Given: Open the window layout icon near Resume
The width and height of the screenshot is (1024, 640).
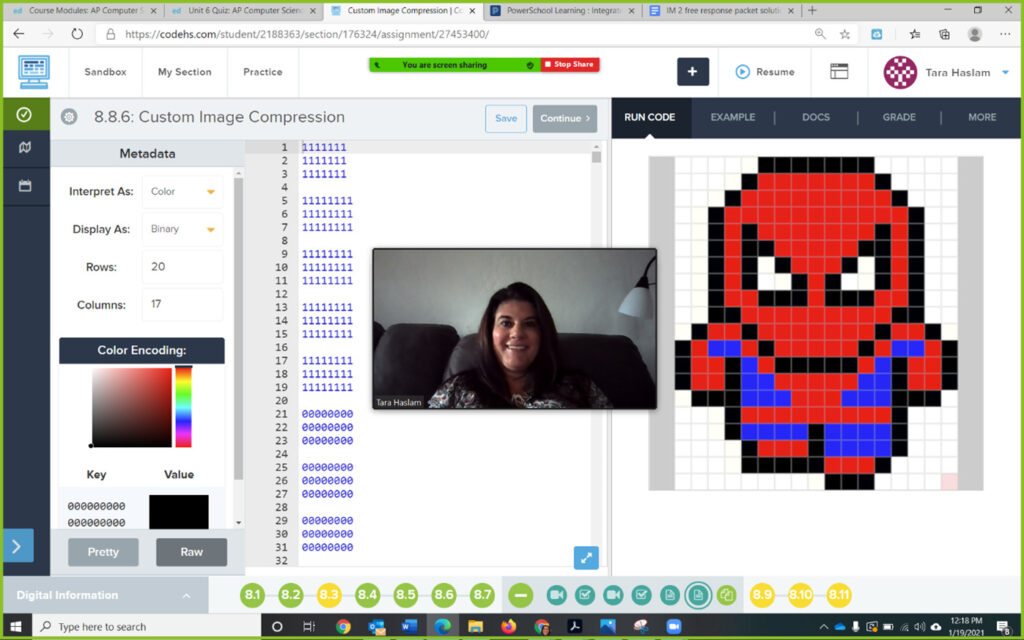Looking at the screenshot, I should click(839, 72).
